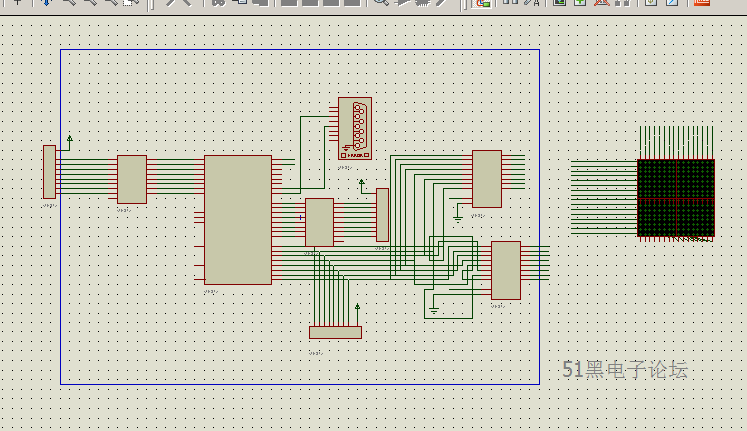The image size is (747, 431).
Task: Click the Wire Autorouter toolbar icon
Action: tap(483, 3)
